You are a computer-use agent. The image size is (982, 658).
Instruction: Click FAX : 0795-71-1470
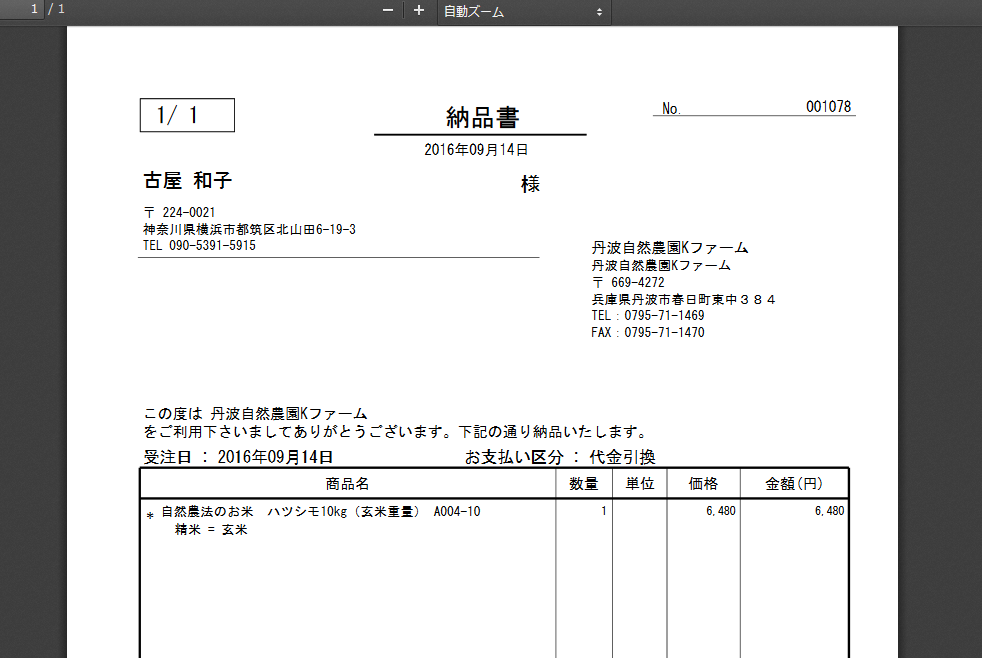coord(648,332)
